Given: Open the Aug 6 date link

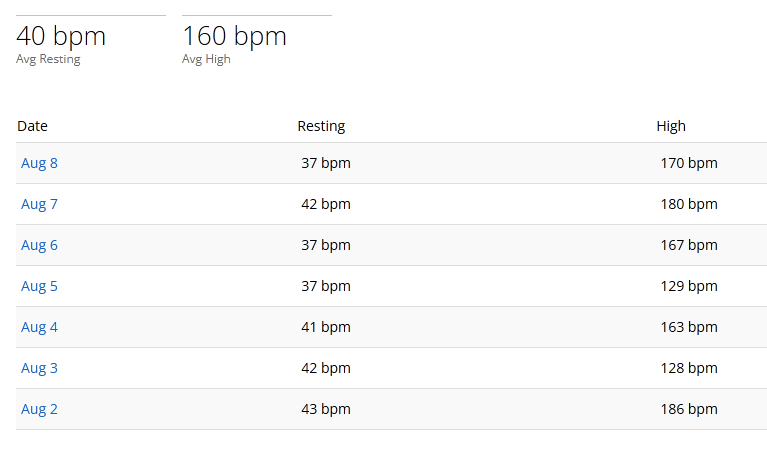Looking at the screenshot, I should pyautogui.click(x=39, y=245).
